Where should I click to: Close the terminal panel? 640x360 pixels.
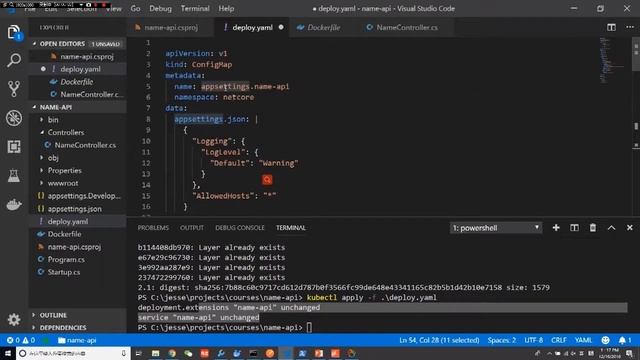pos(629,228)
